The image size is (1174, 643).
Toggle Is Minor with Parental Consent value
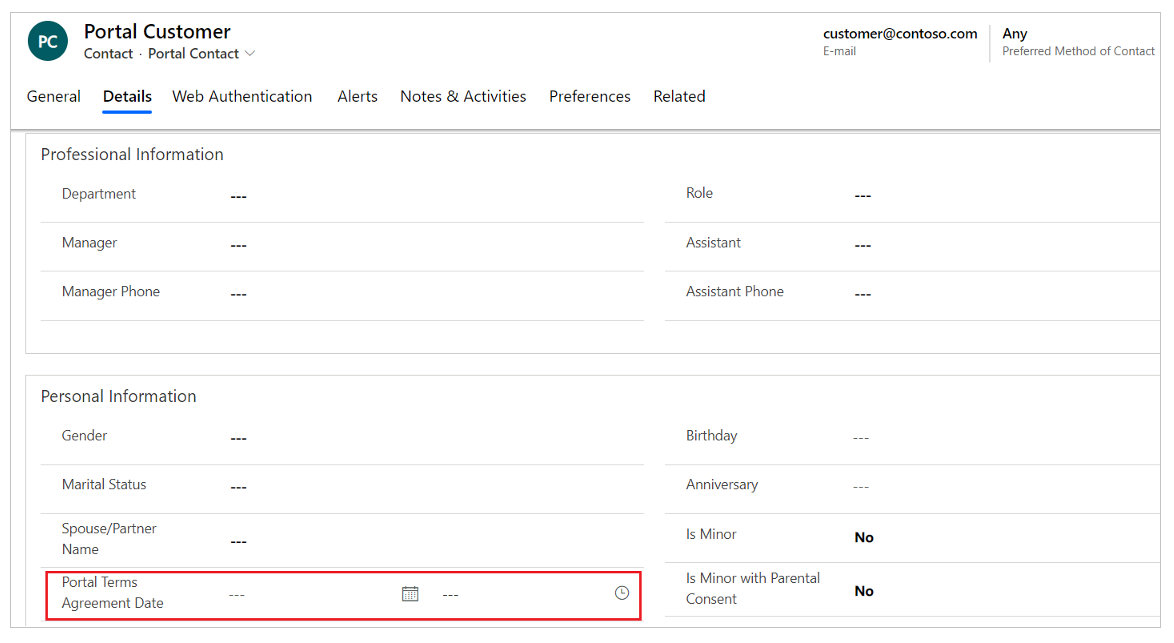pos(864,591)
